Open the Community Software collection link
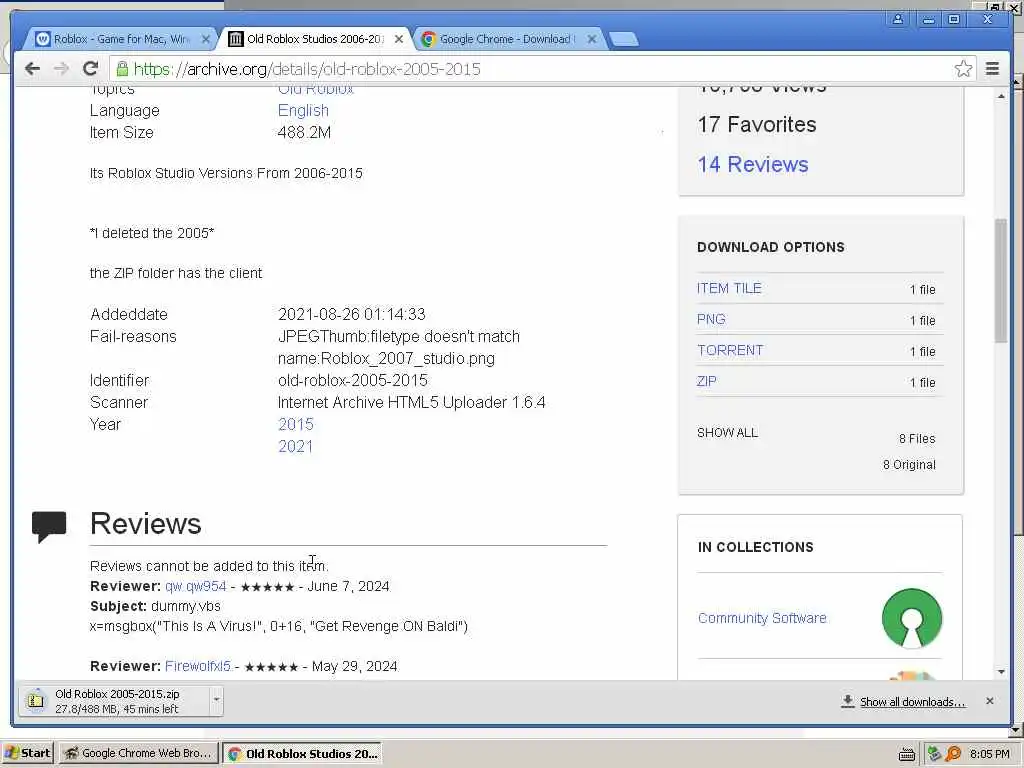1024x768 pixels. (762, 618)
